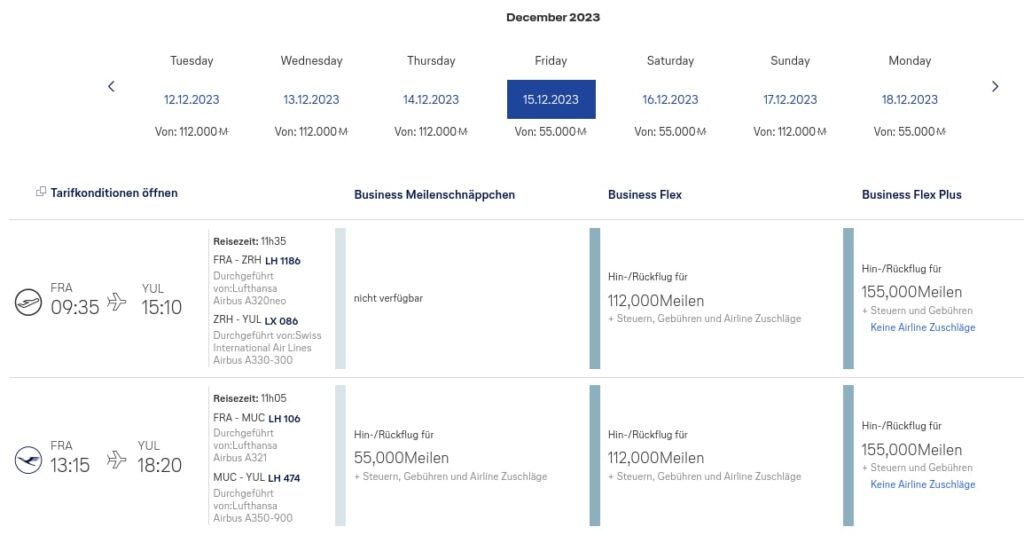
Task: Click airplane icon between FRA 13:15 and YUL
Action: tap(116, 459)
